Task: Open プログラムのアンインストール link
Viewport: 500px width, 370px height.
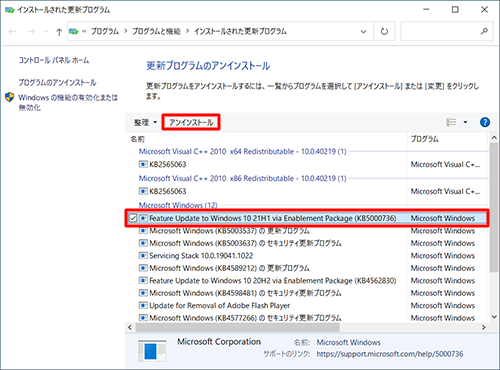Action: click(x=57, y=82)
